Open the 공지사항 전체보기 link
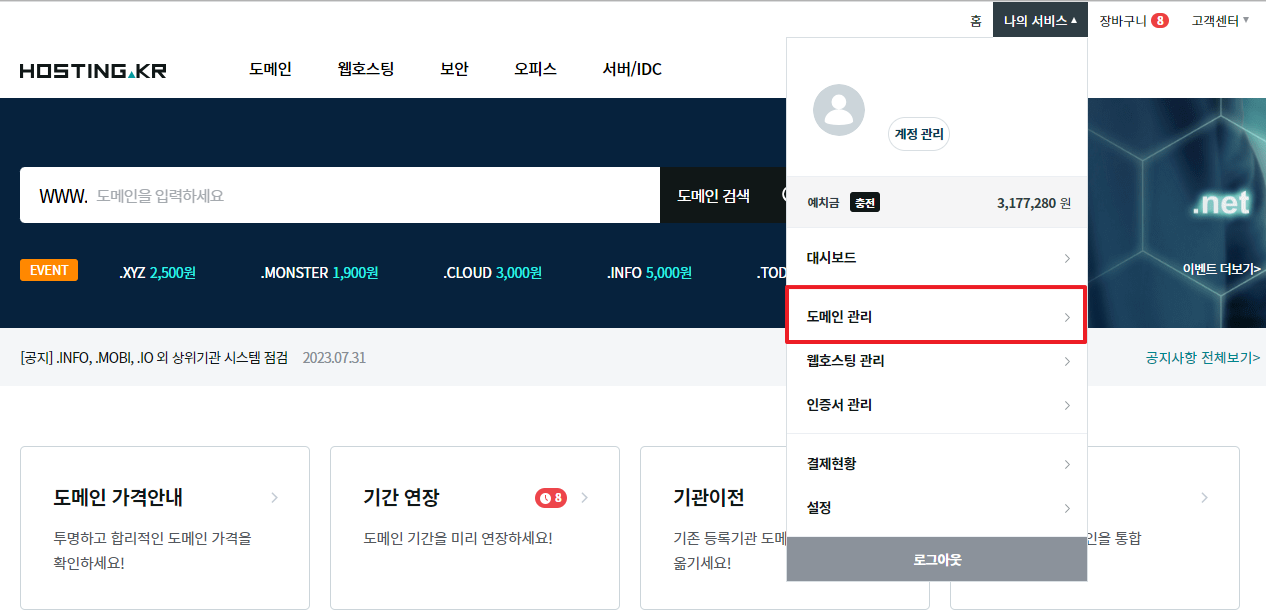The image size is (1266, 616). point(1202,357)
